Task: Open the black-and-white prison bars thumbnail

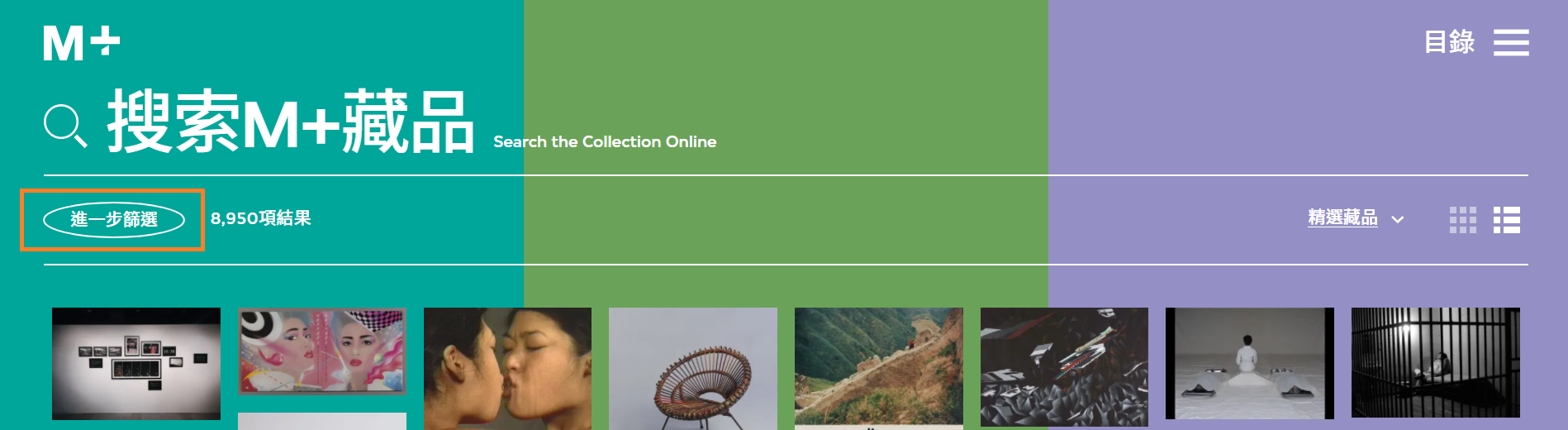Action: (x=1436, y=363)
